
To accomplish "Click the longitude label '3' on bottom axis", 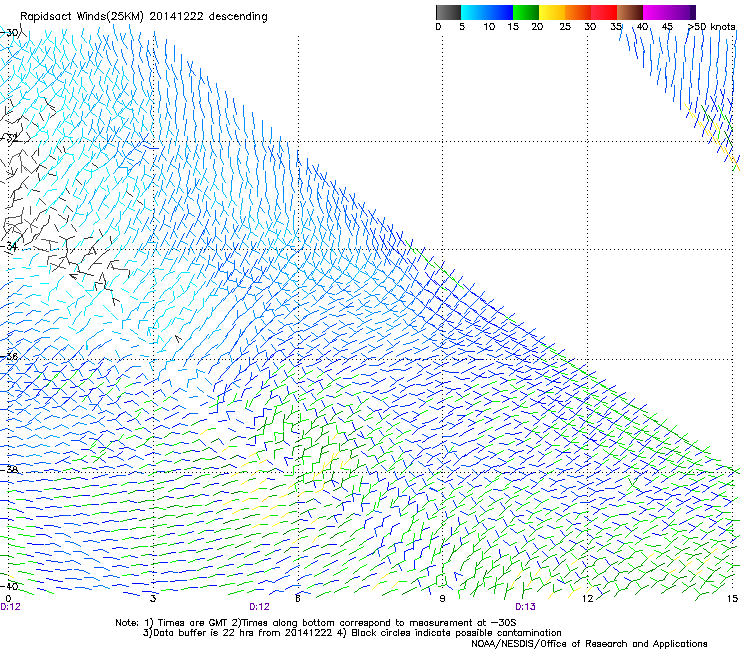I will point(153,599).
